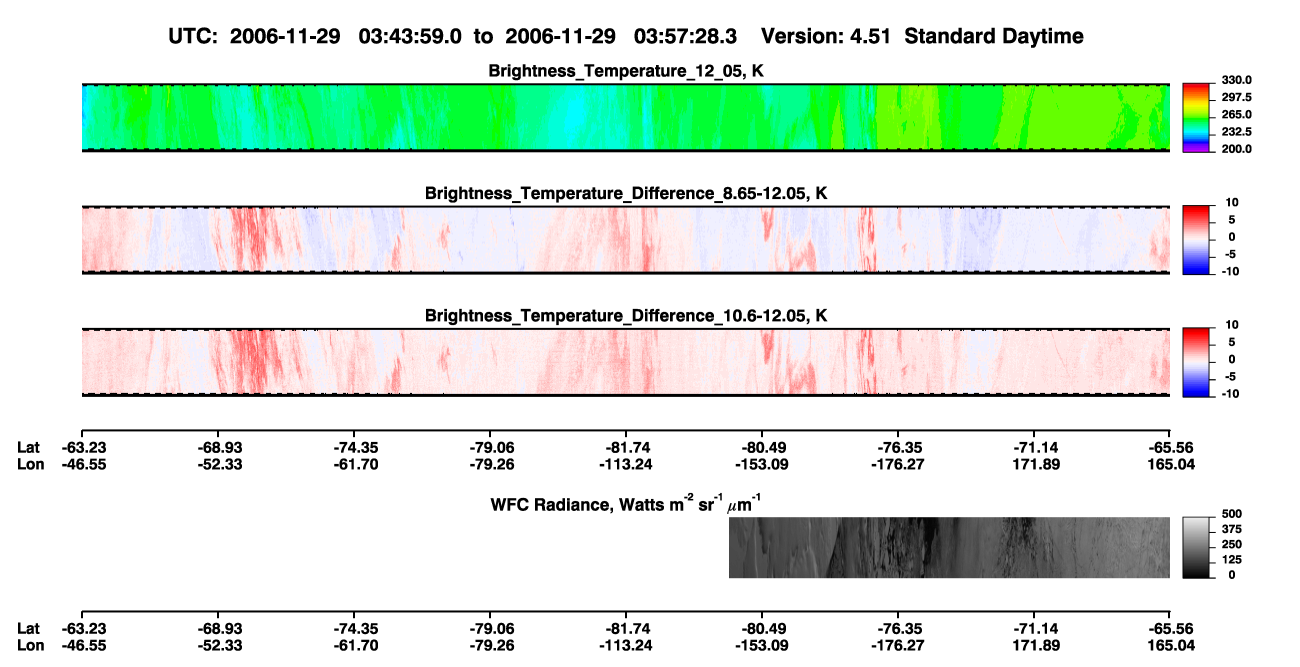Click the Brightness_Temperature_12_05 plot title

pyautogui.click(x=626, y=71)
